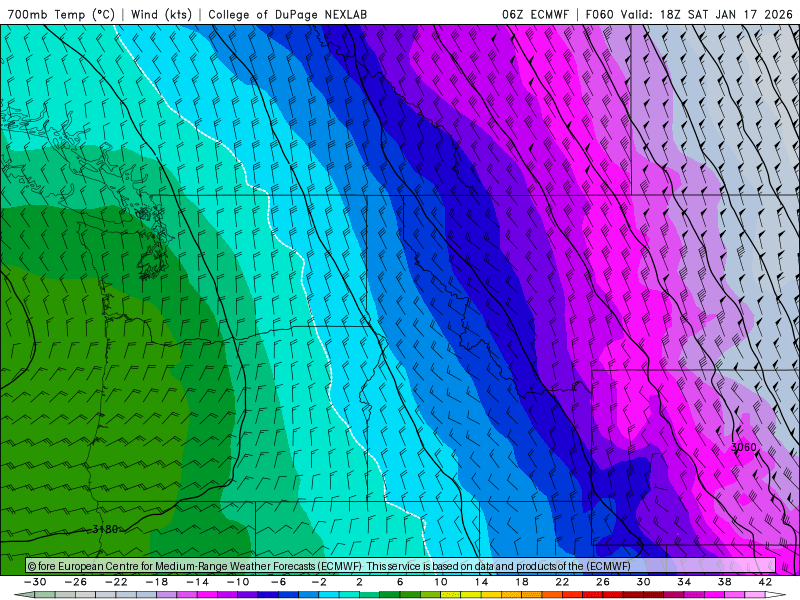
Task: Click the ECMWF copyright notice banner
Action: 401,565
